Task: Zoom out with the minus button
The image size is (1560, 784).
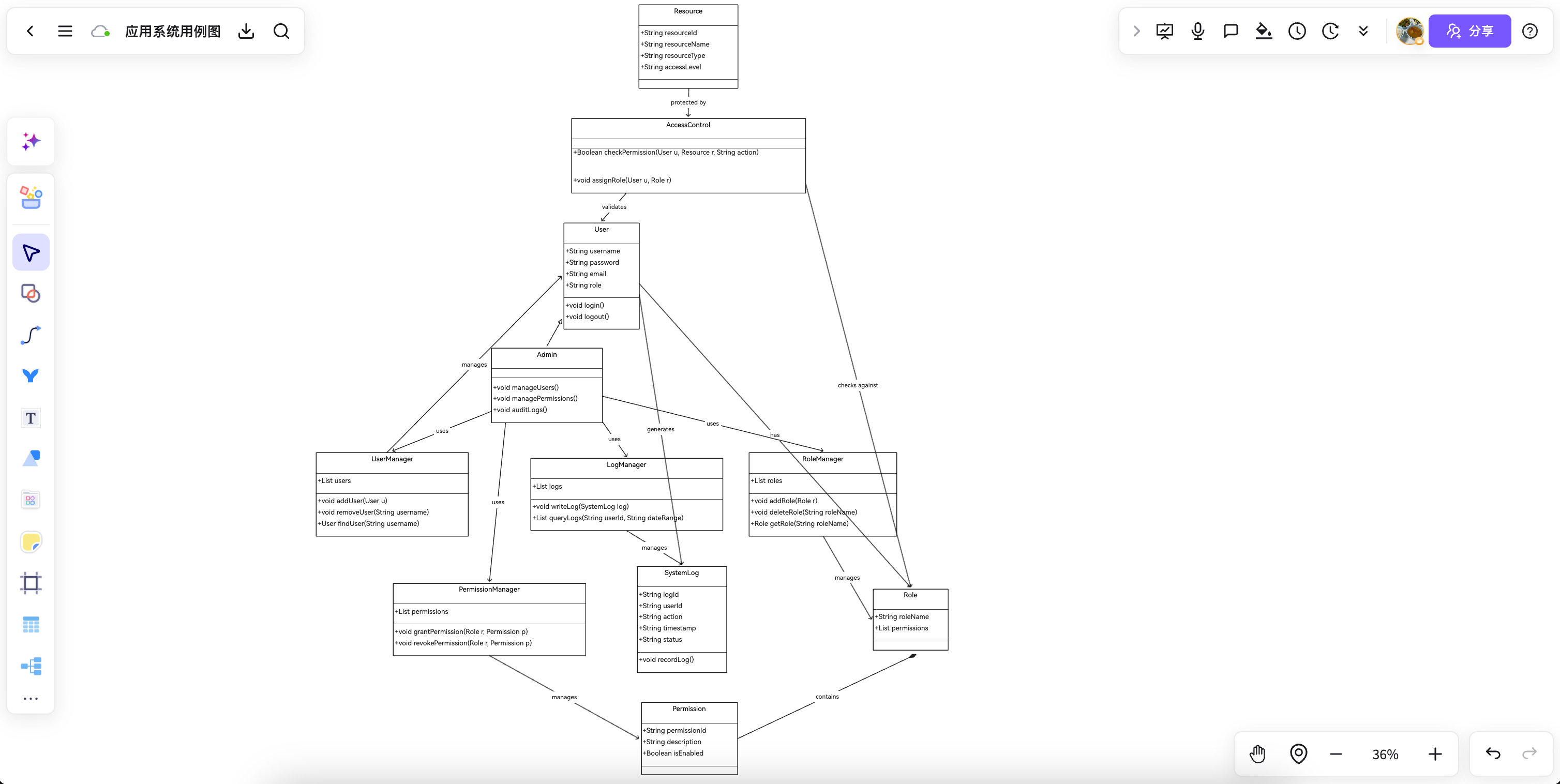Action: pyautogui.click(x=1336, y=753)
